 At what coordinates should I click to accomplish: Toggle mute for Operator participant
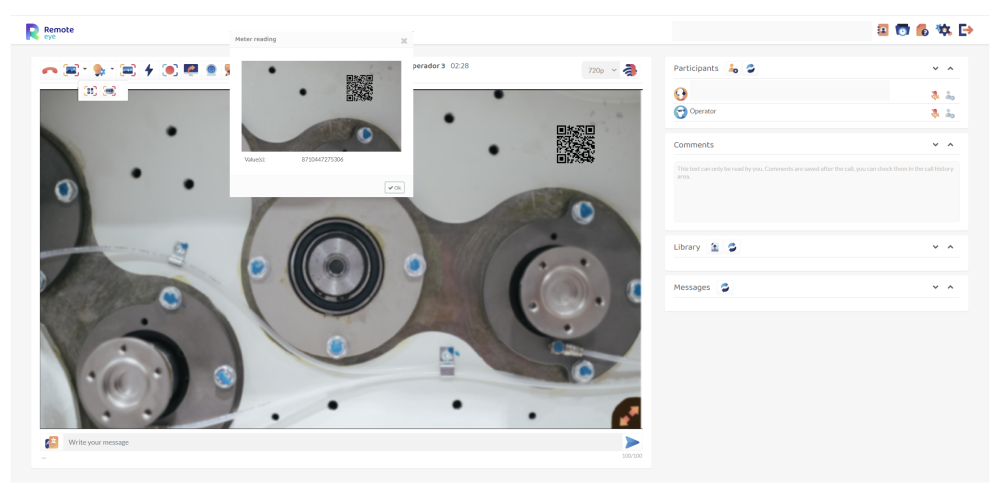point(935,114)
